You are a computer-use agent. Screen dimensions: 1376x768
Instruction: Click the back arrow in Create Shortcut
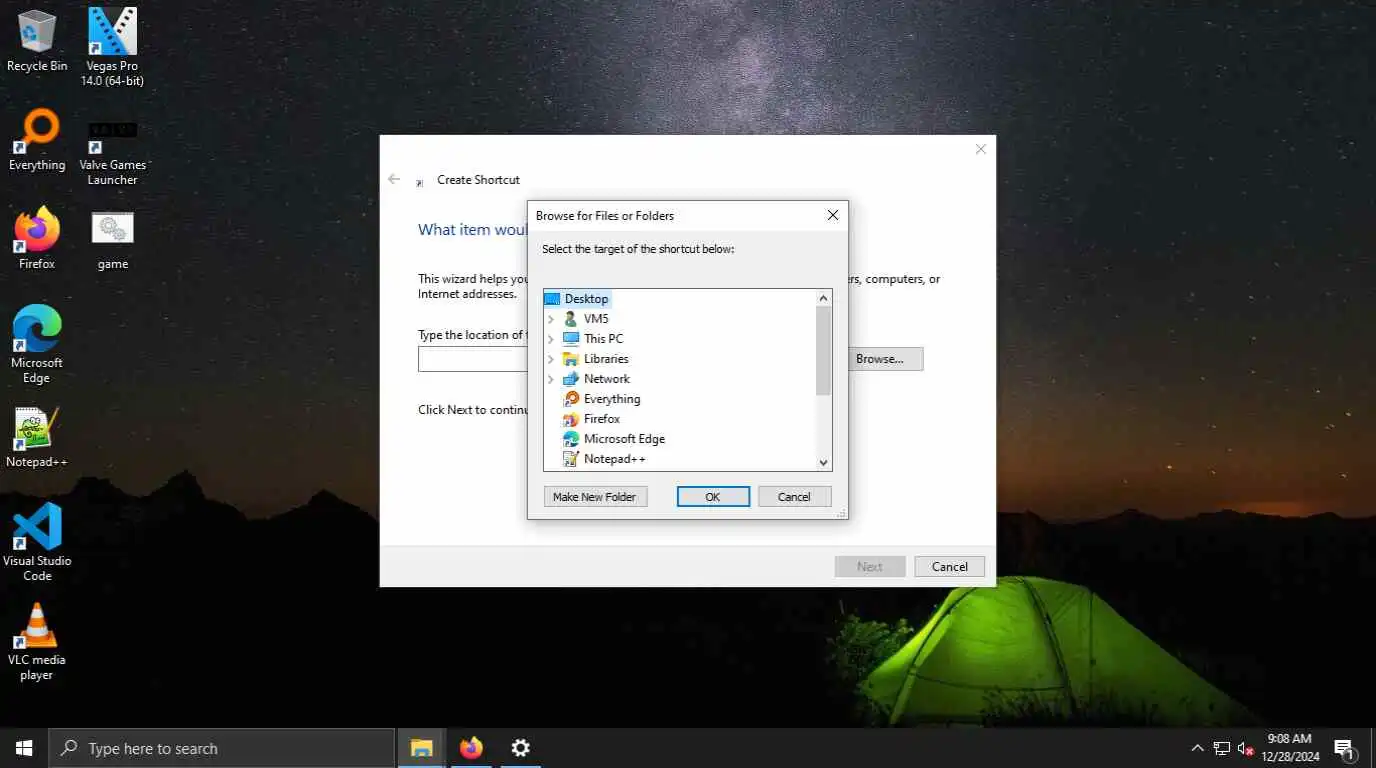pyautogui.click(x=394, y=179)
